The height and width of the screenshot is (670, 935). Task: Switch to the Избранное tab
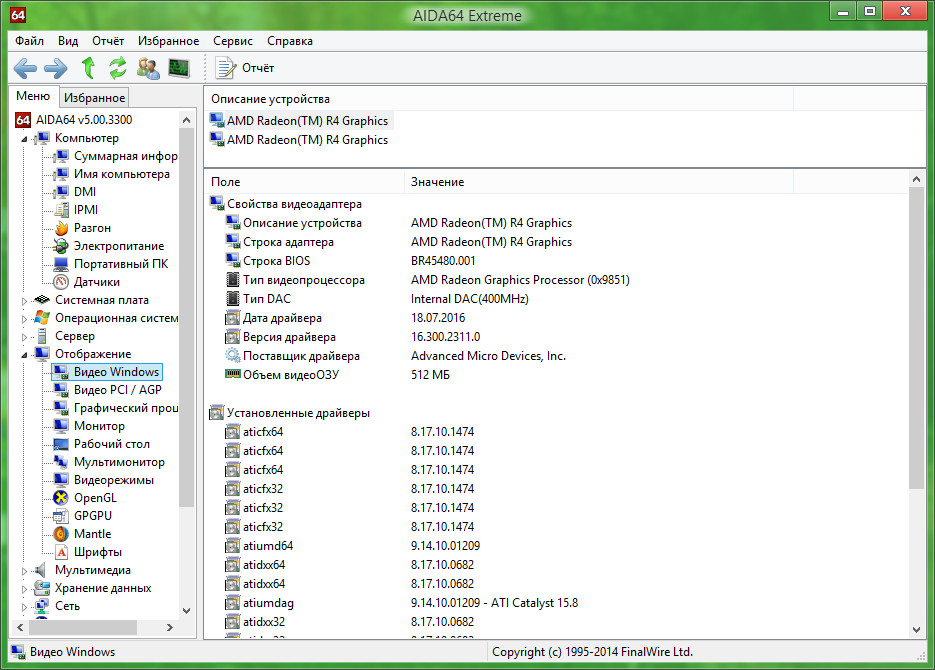pos(94,97)
